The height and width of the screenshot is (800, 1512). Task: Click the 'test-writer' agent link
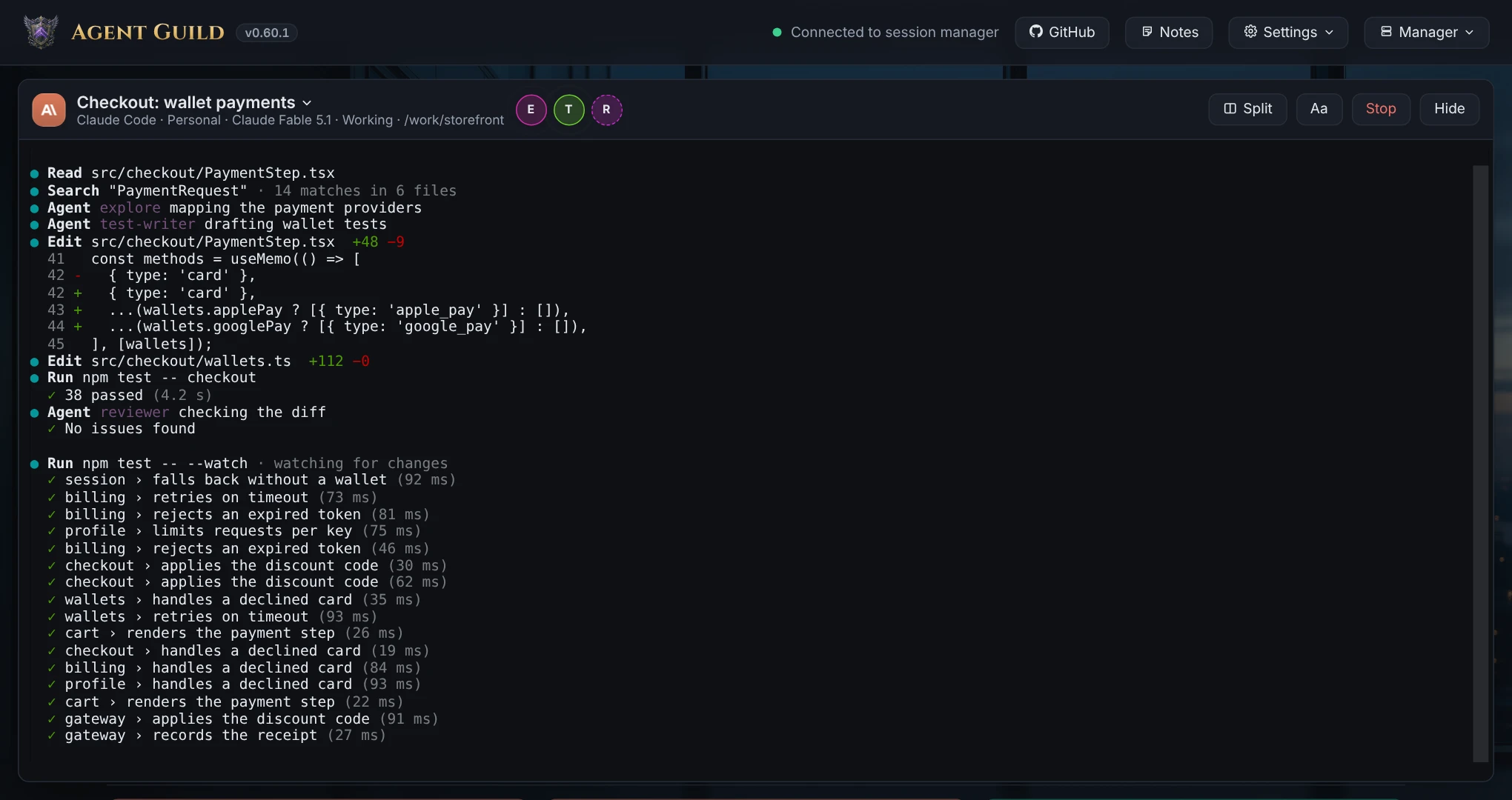tap(147, 224)
